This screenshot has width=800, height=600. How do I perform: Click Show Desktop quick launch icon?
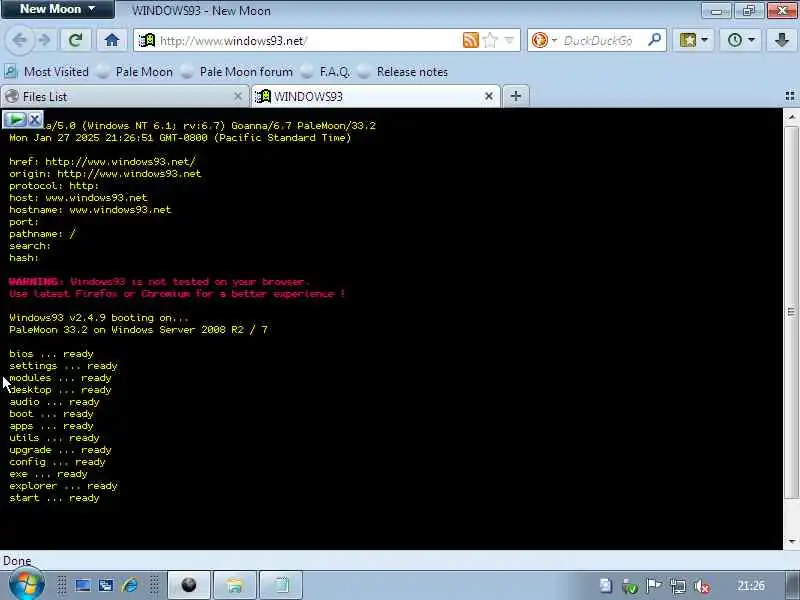83,585
